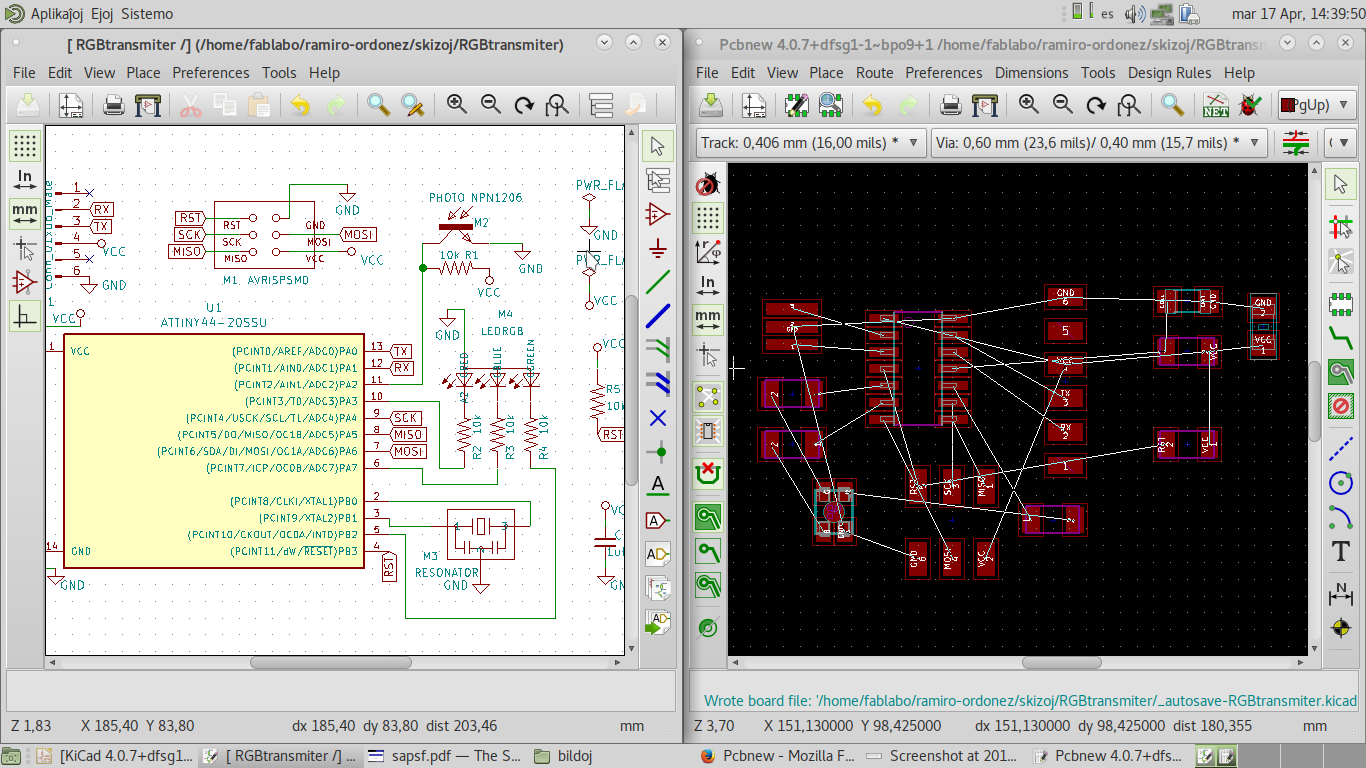
Task: Run design rules check ladybug icon
Action: click(x=1249, y=105)
